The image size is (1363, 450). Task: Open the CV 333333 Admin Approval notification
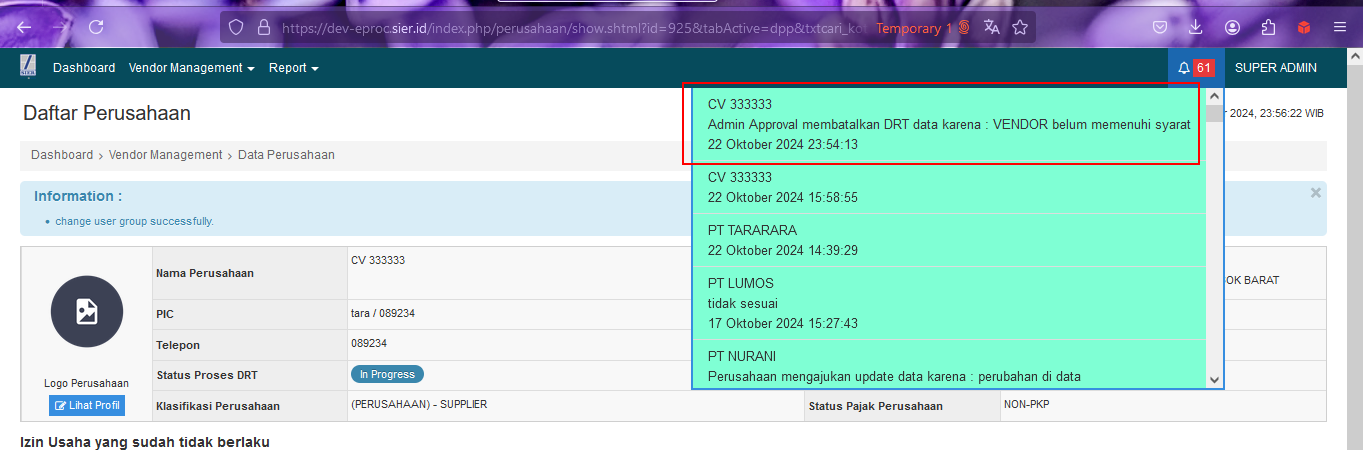[947, 124]
